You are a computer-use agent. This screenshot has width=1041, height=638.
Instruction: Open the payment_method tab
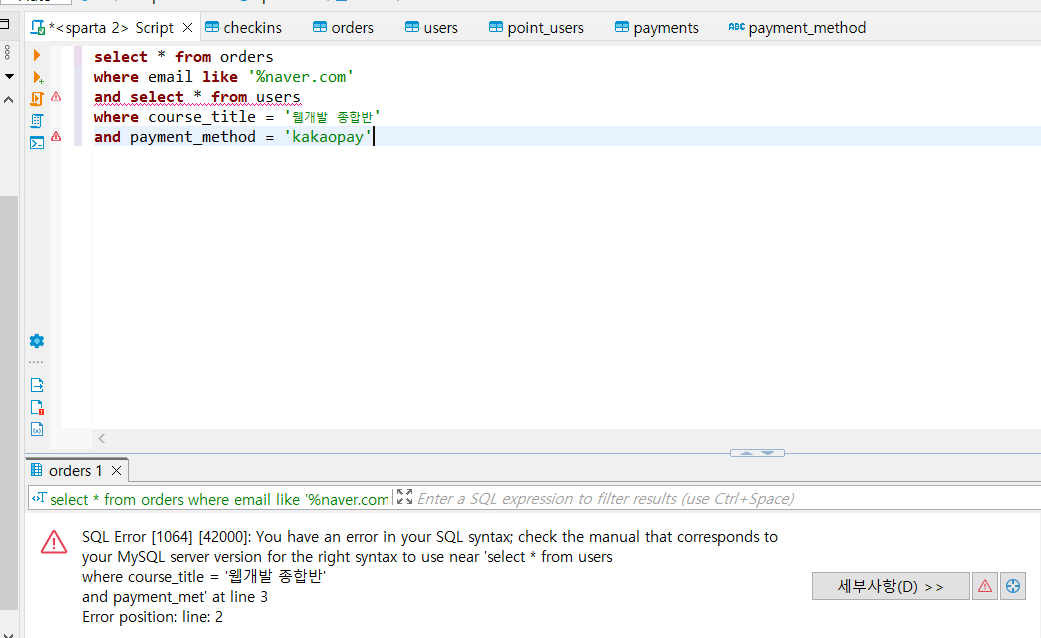(x=797, y=28)
